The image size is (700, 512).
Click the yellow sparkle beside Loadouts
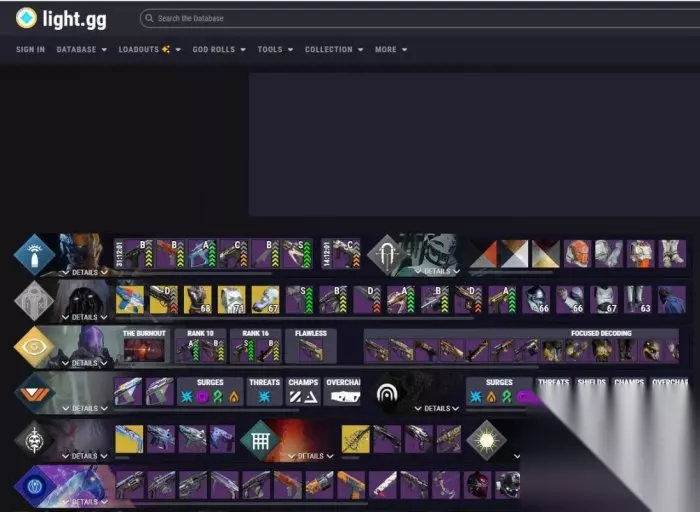pos(166,49)
